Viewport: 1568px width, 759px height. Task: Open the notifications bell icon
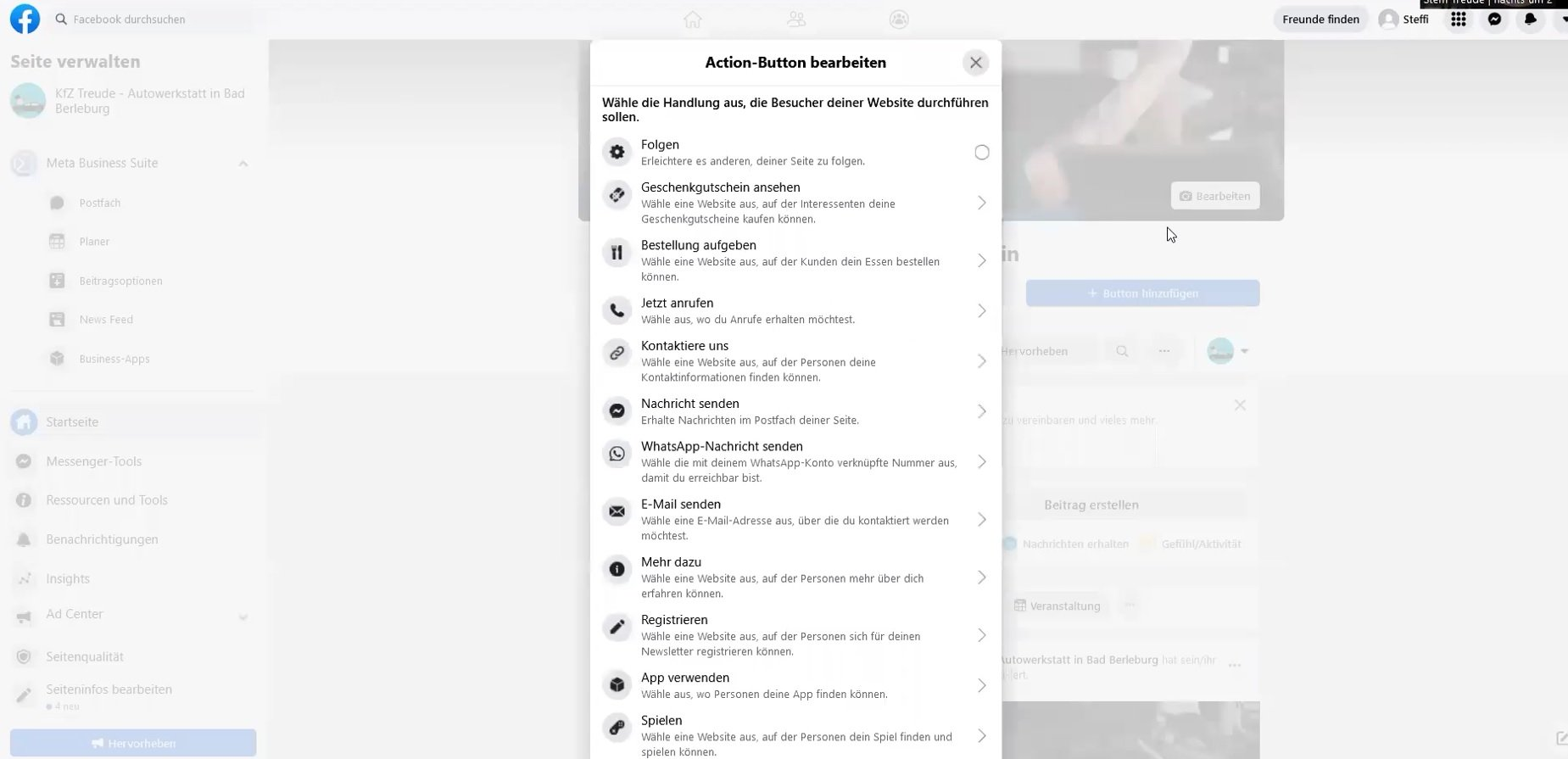pos(1531,20)
